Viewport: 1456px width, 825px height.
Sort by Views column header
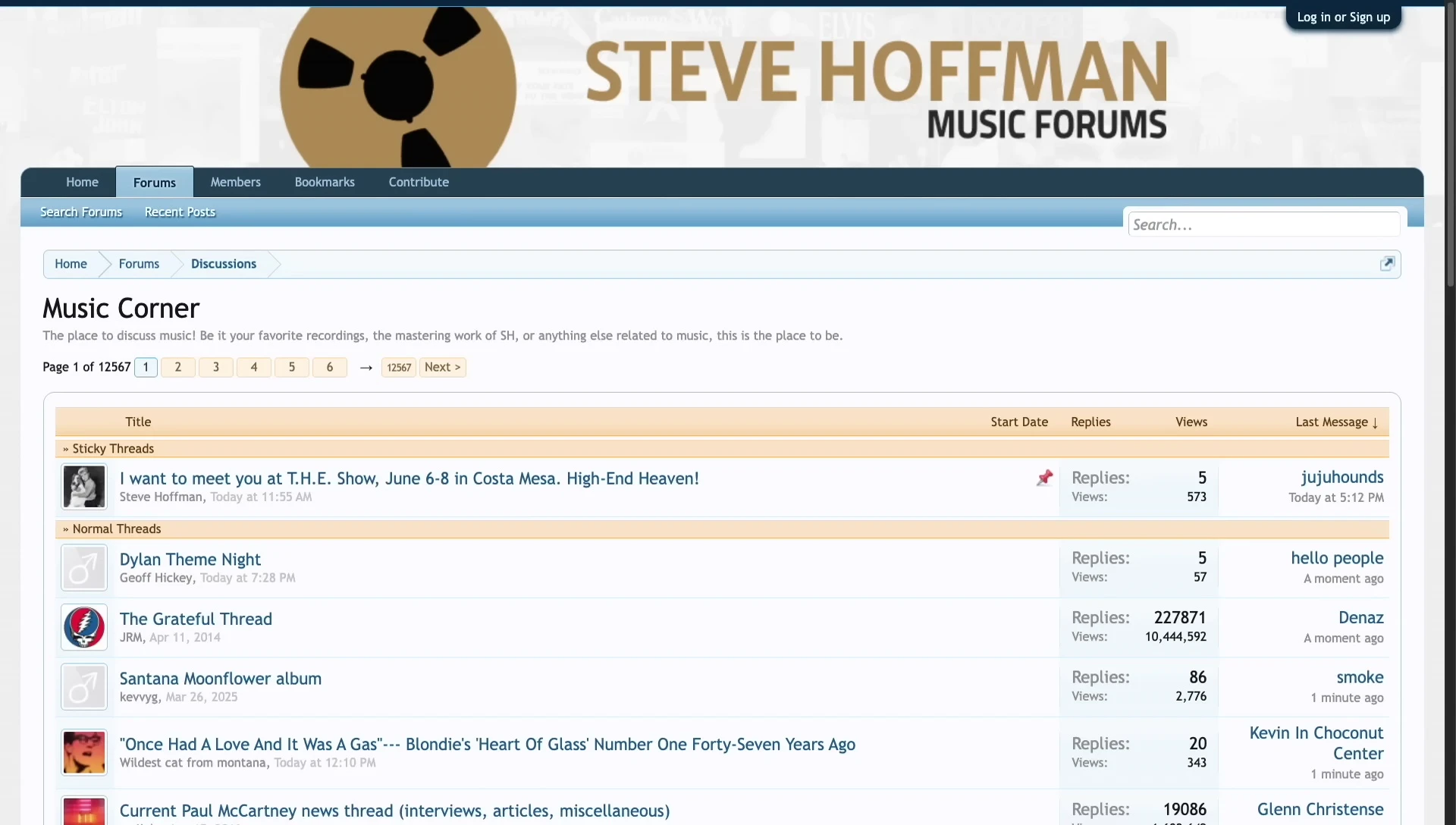1191,422
